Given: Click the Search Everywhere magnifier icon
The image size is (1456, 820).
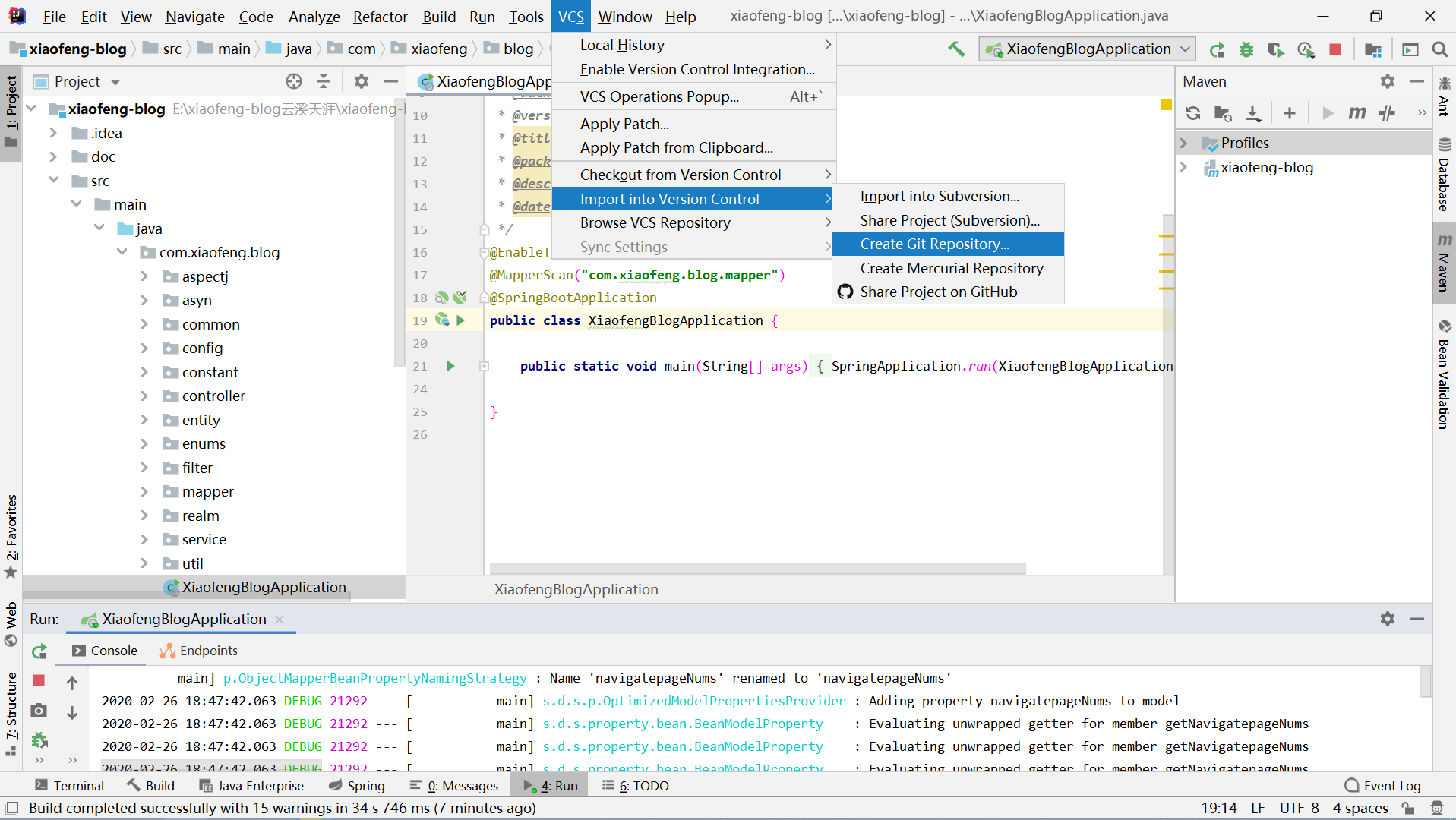Looking at the screenshot, I should tap(1439, 49).
